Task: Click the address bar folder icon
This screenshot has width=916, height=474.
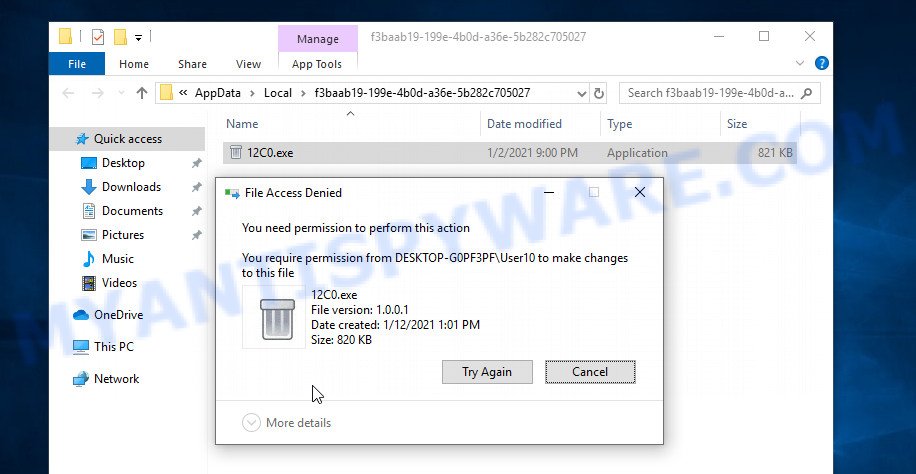Action: click(x=166, y=93)
